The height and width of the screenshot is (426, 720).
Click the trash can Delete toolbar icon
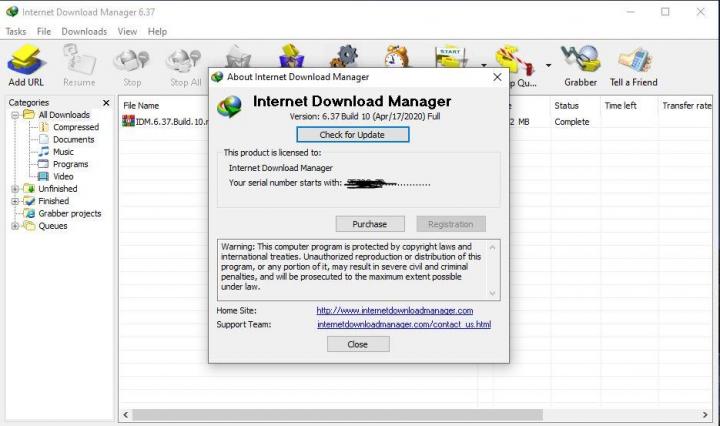(238, 57)
